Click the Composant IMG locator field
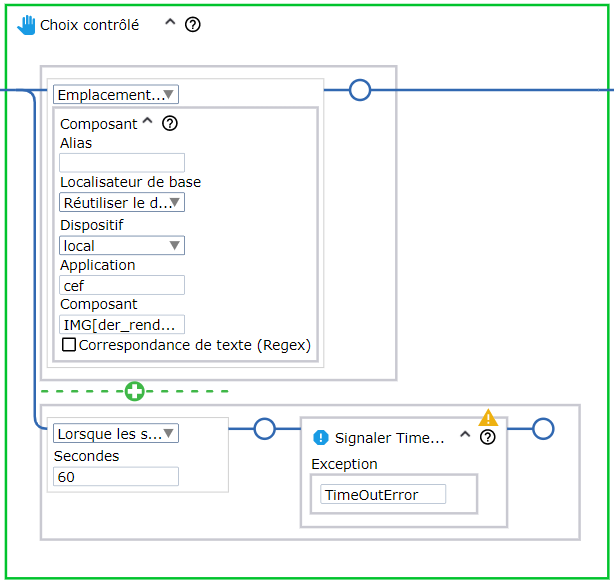614x583 pixels. (x=122, y=325)
